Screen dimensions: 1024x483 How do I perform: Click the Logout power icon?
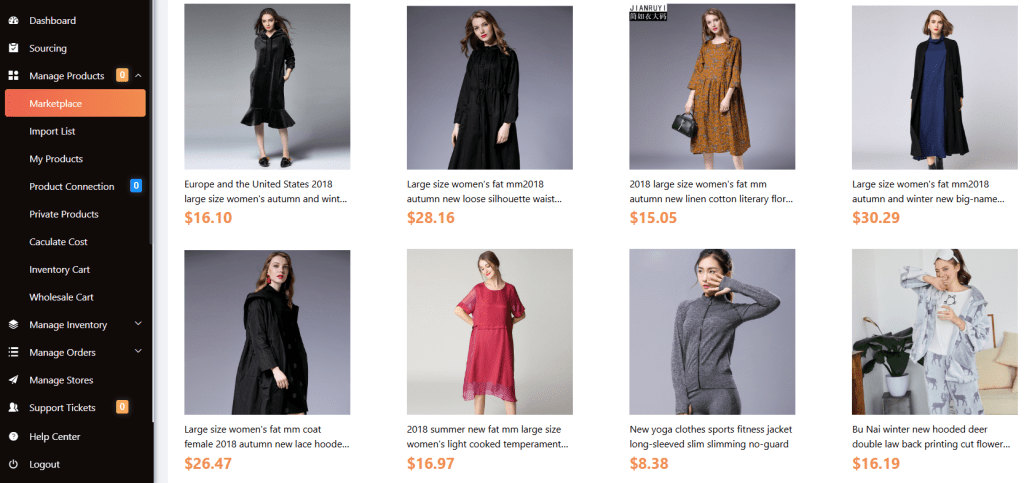click(x=13, y=465)
